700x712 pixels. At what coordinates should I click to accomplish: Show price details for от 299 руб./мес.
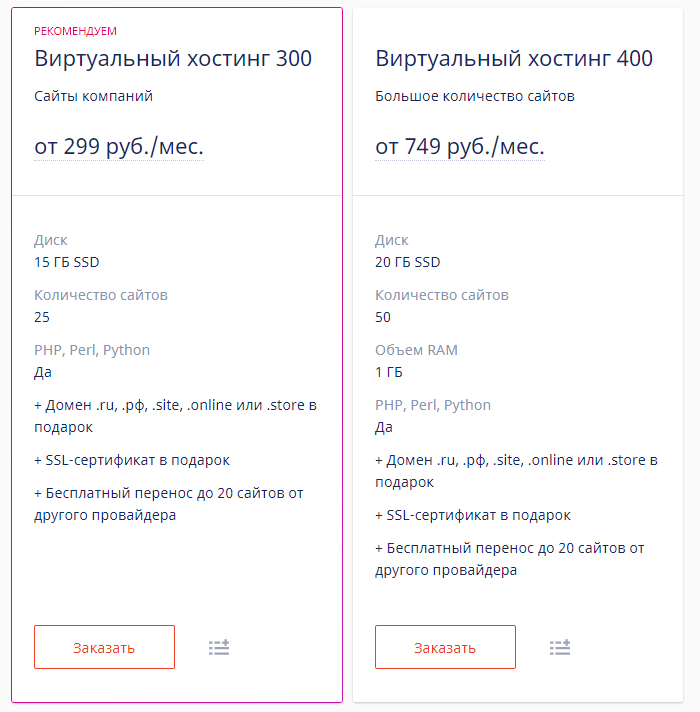pyautogui.click(x=119, y=147)
